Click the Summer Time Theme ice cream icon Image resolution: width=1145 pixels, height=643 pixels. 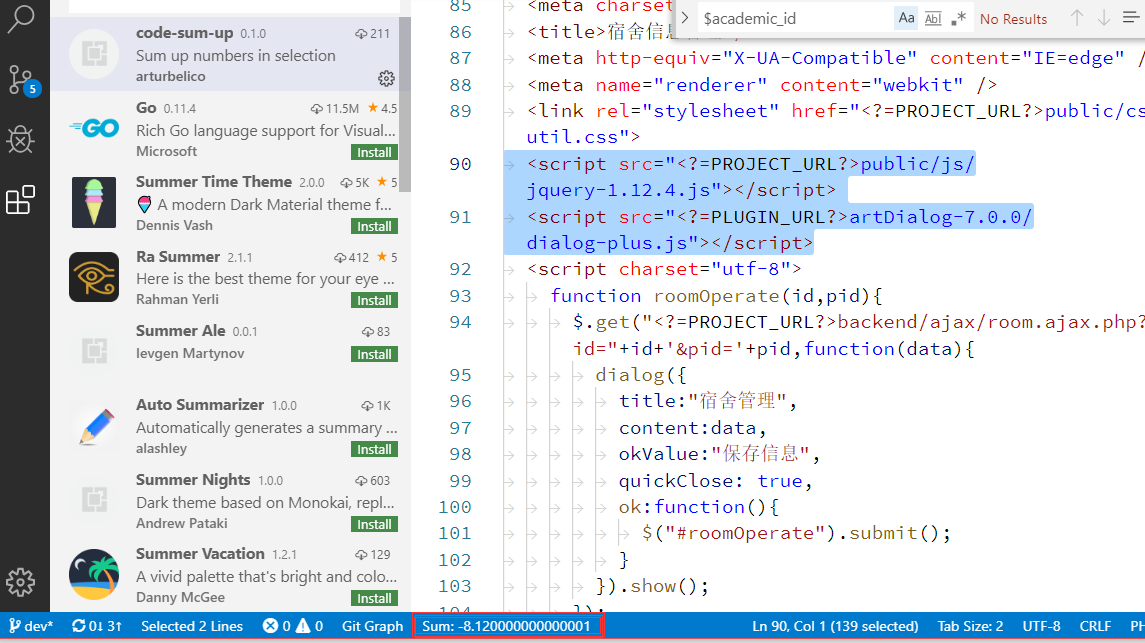point(94,202)
